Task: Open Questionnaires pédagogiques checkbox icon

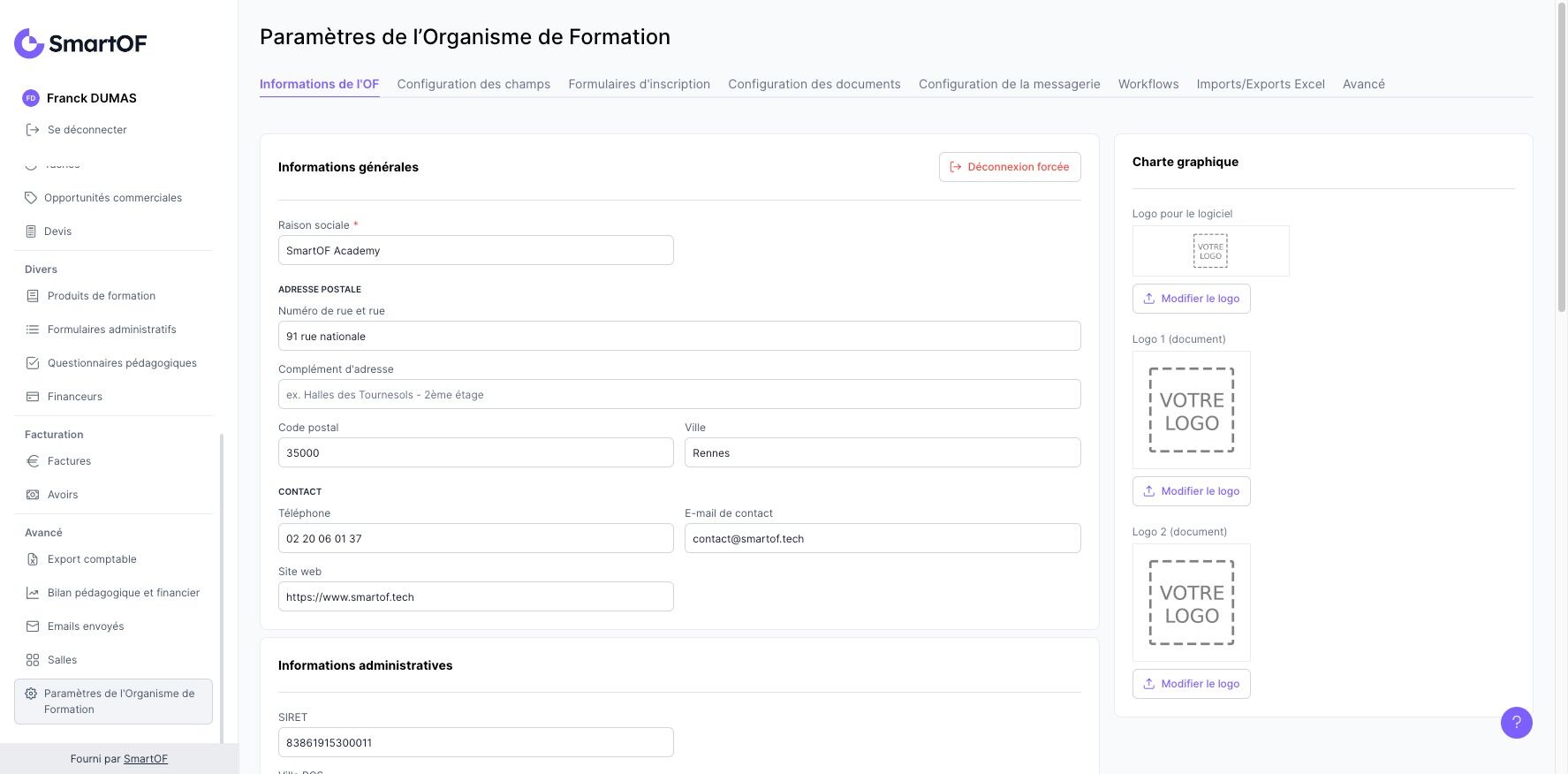Action: coord(33,363)
